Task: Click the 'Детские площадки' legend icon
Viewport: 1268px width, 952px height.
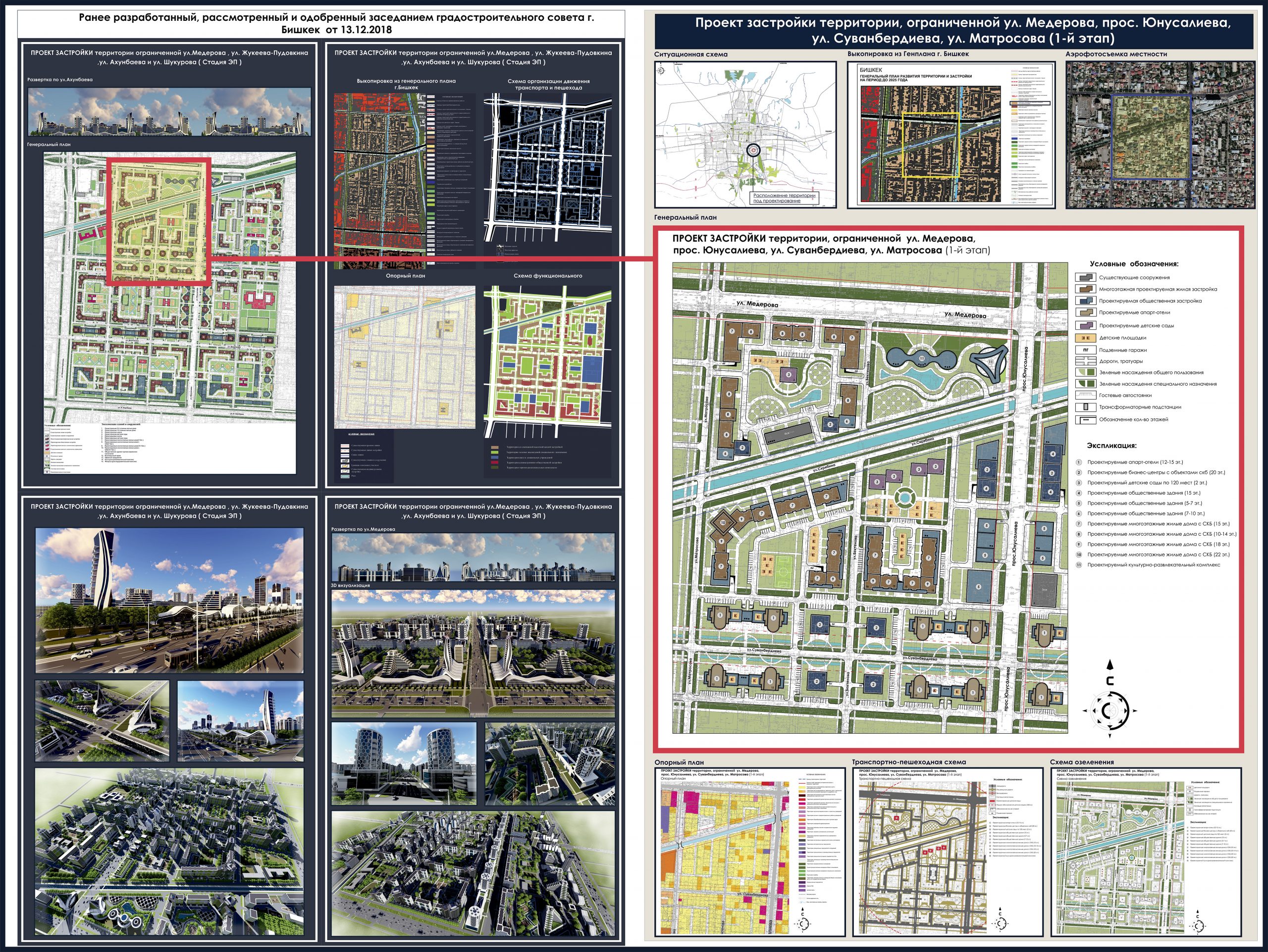Action: [1085, 337]
